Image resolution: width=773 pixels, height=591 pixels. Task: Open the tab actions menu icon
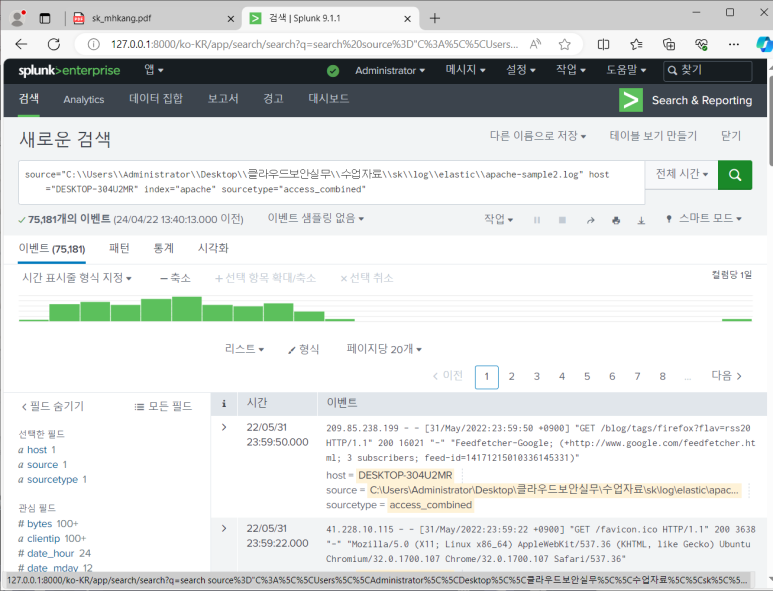[45, 18]
